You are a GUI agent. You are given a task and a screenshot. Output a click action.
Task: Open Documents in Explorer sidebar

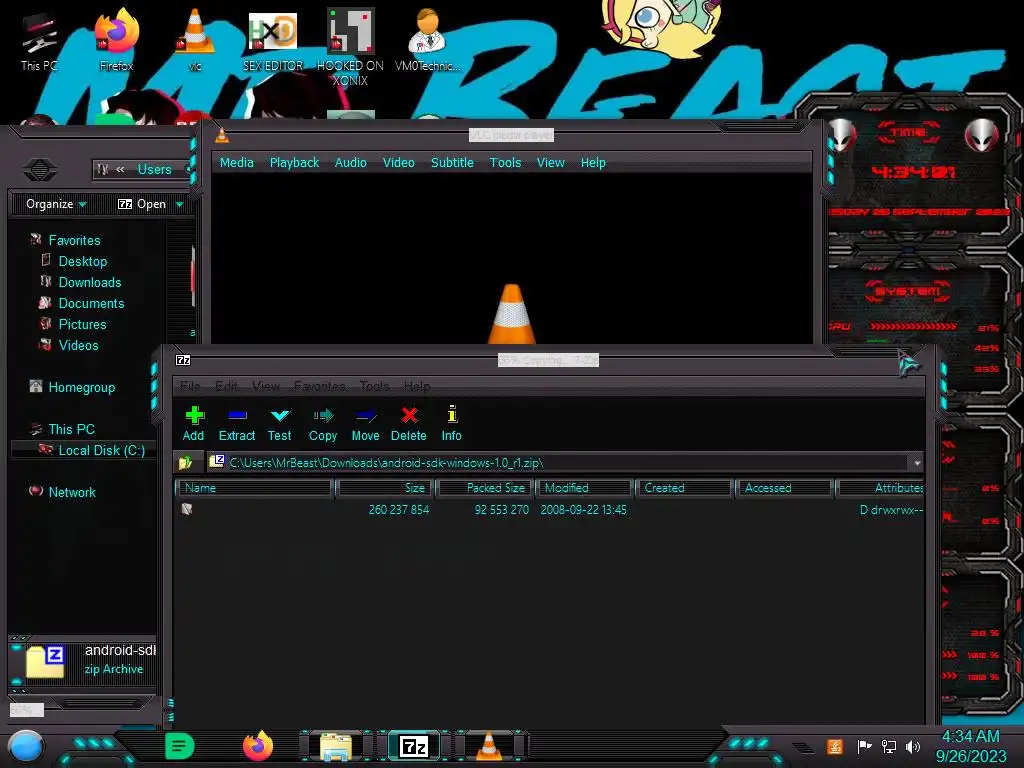tap(91, 303)
